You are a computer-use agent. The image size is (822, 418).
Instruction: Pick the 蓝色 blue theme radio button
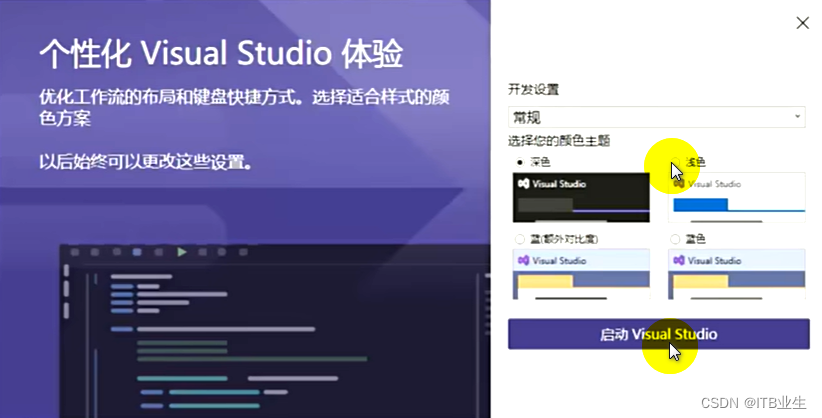click(x=675, y=239)
